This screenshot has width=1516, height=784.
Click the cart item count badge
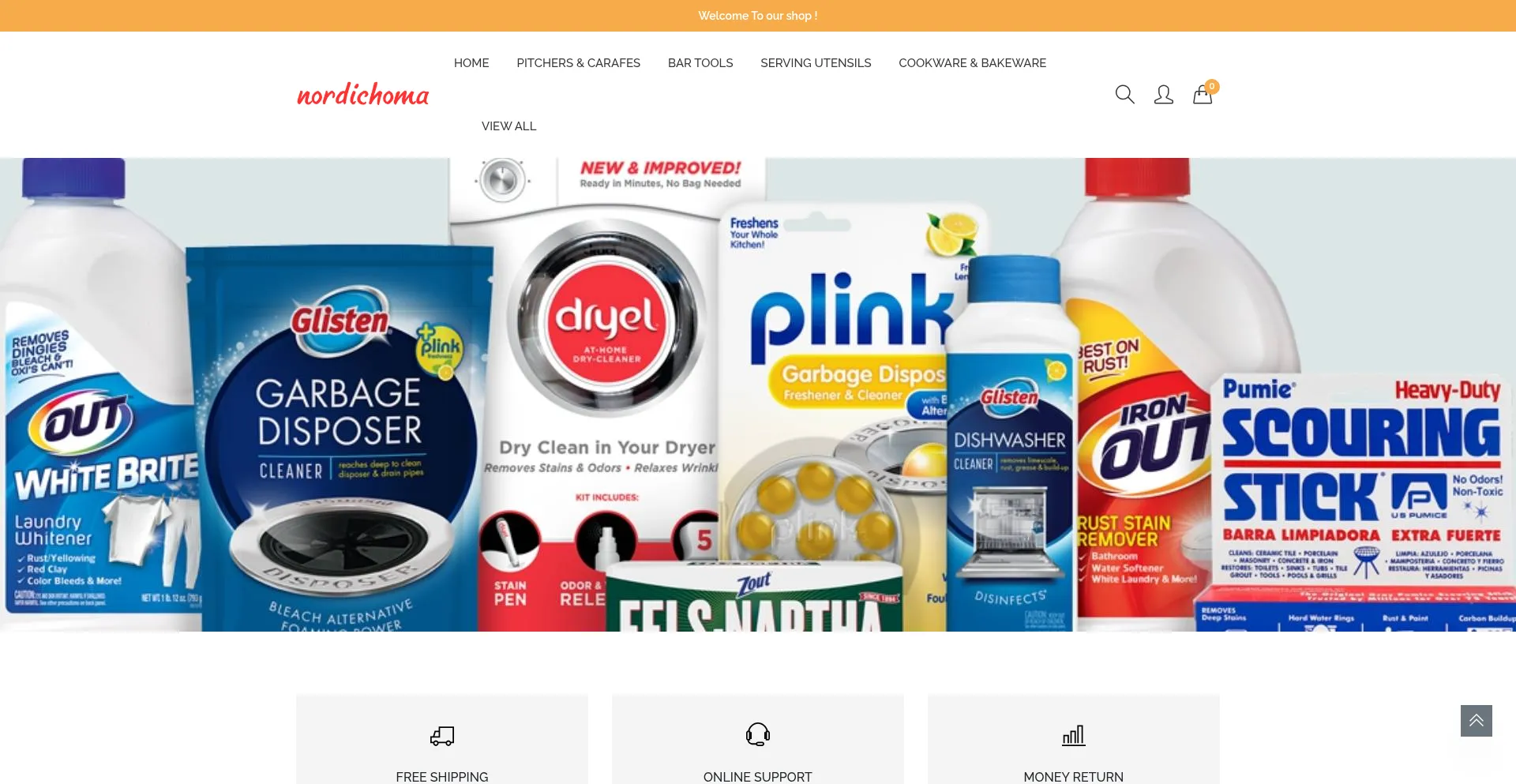[1212, 86]
